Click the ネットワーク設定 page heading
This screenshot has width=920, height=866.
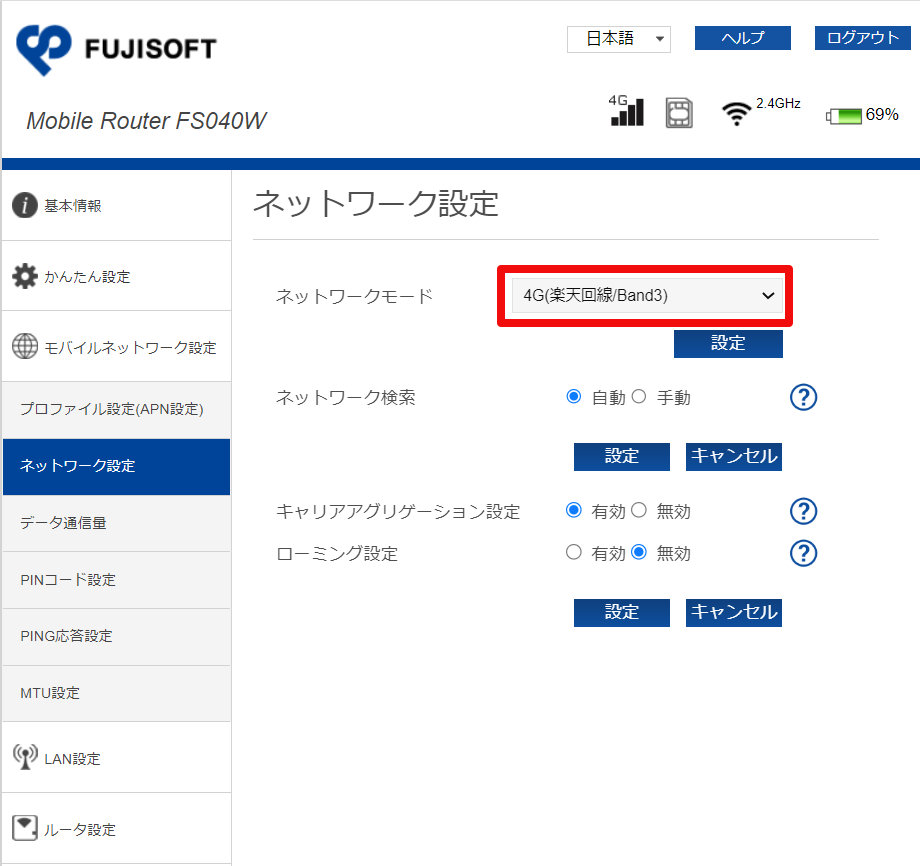coord(376,204)
